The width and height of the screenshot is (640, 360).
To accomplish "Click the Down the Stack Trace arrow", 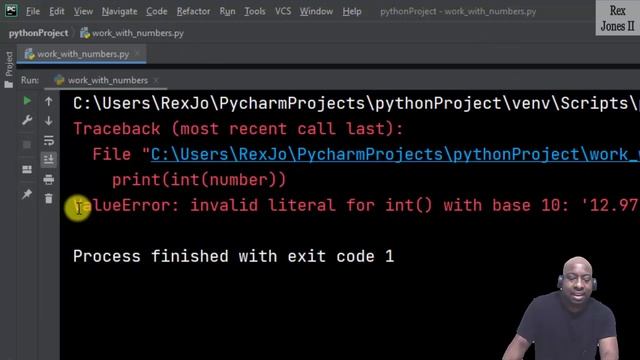I will point(49,121).
